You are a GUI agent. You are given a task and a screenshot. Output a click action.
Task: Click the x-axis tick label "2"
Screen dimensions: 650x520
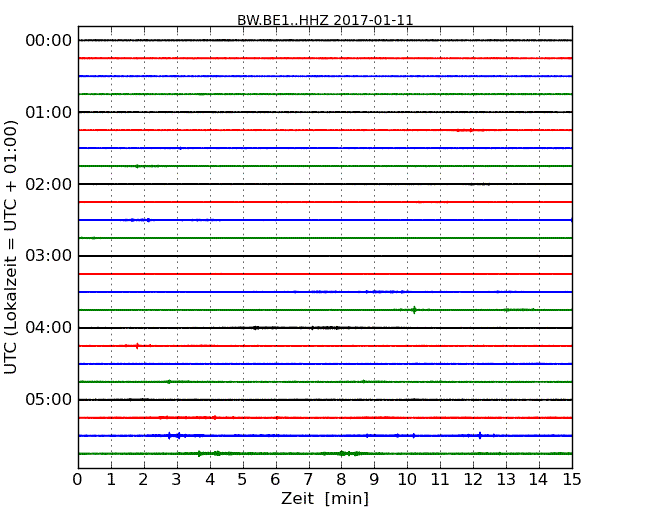[143, 480]
